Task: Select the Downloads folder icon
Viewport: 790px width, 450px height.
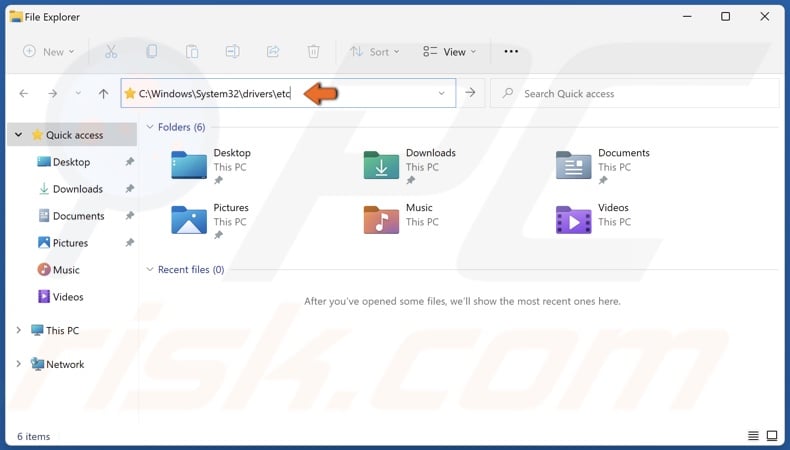Action: point(381,165)
